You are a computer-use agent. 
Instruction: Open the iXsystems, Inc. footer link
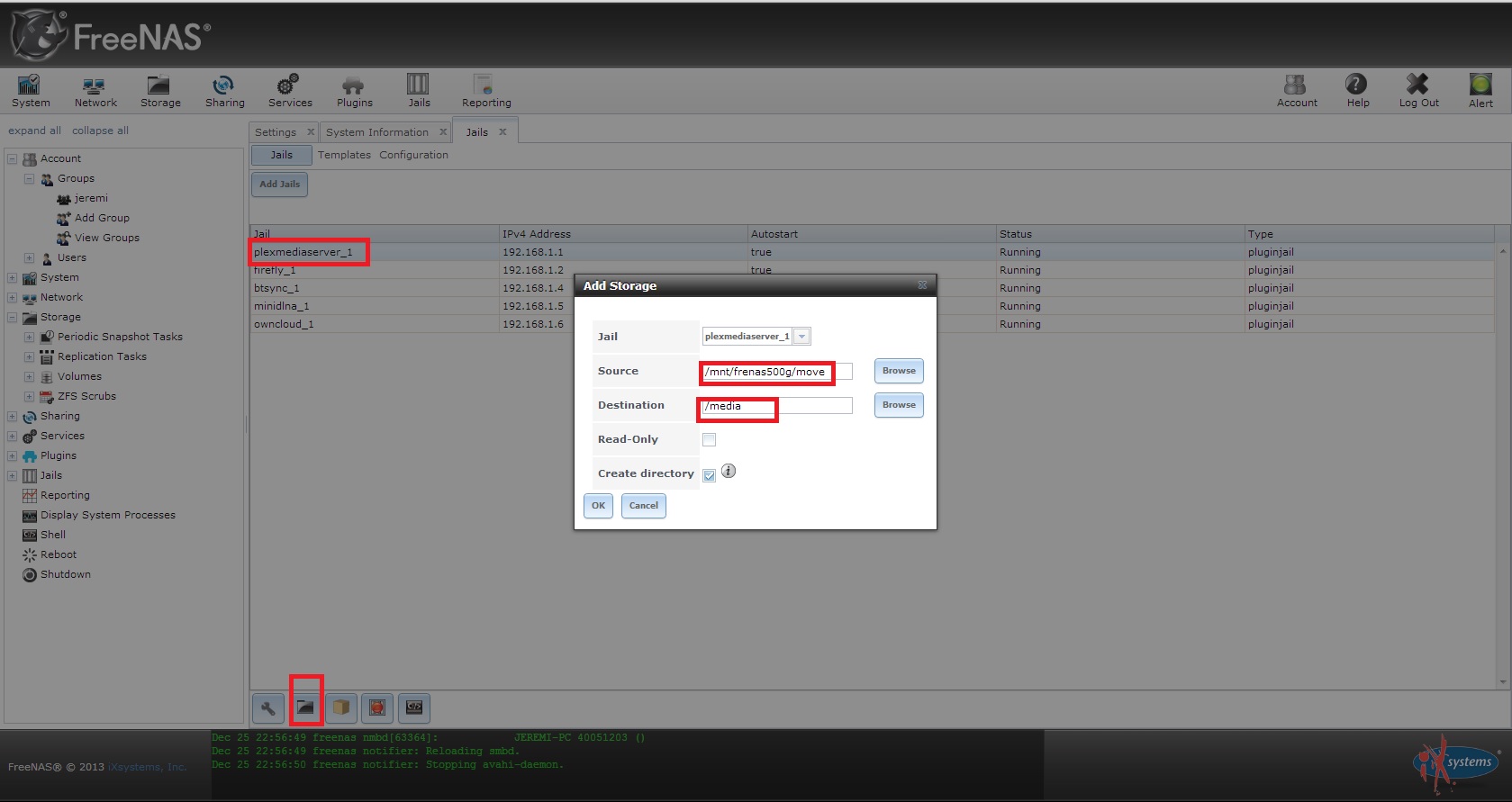coord(148,767)
